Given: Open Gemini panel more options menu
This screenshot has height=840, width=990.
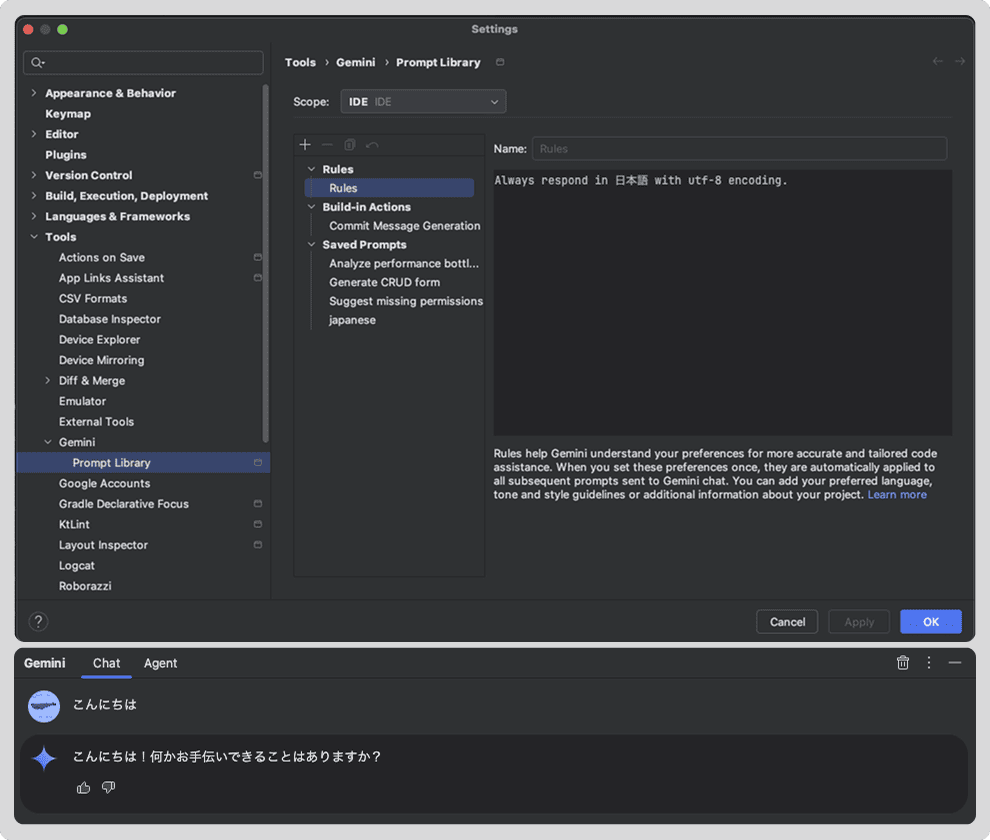Looking at the screenshot, I should coord(929,663).
